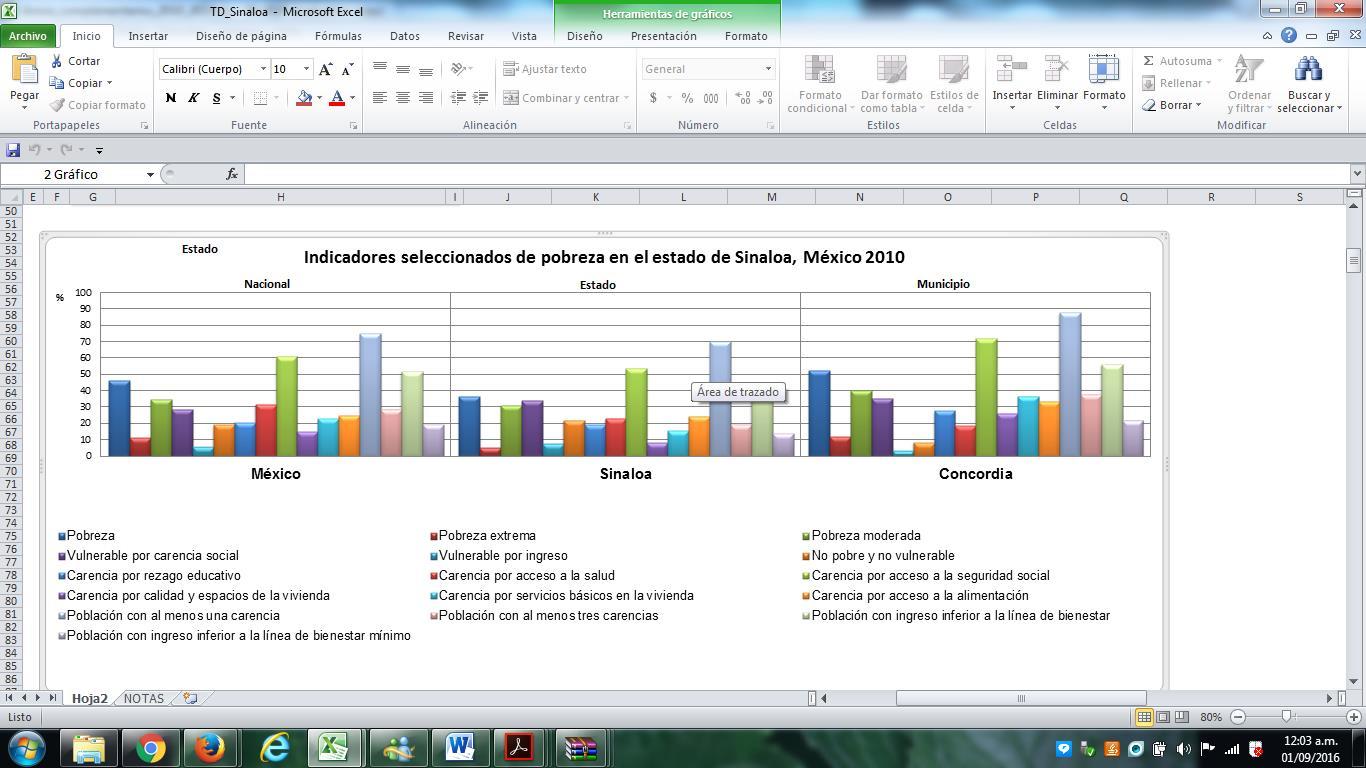Screen dimensions: 1366x768
Task: Click the Autosuma sigma icon
Action: [1149, 61]
